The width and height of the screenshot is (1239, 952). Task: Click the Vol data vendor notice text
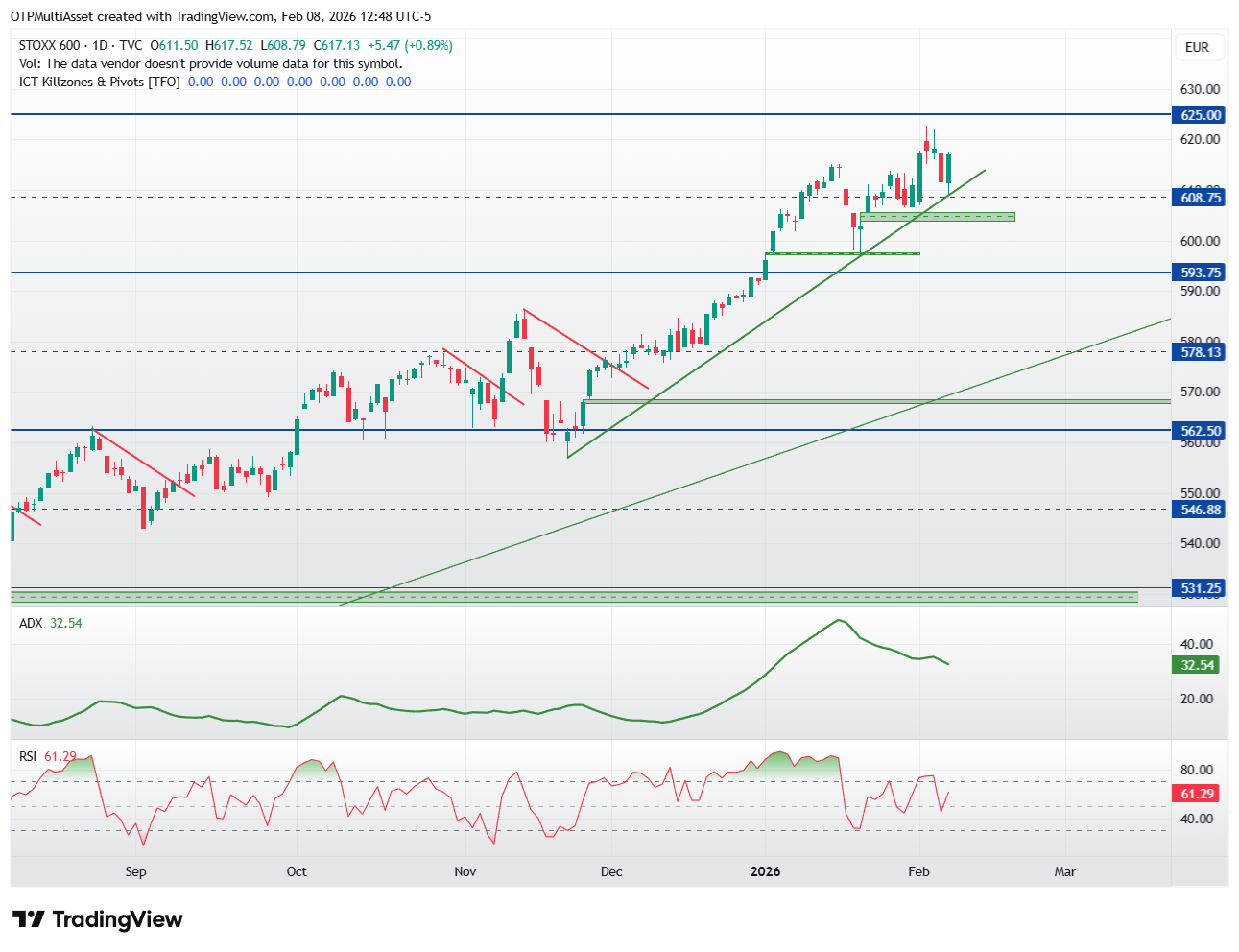tap(211, 63)
